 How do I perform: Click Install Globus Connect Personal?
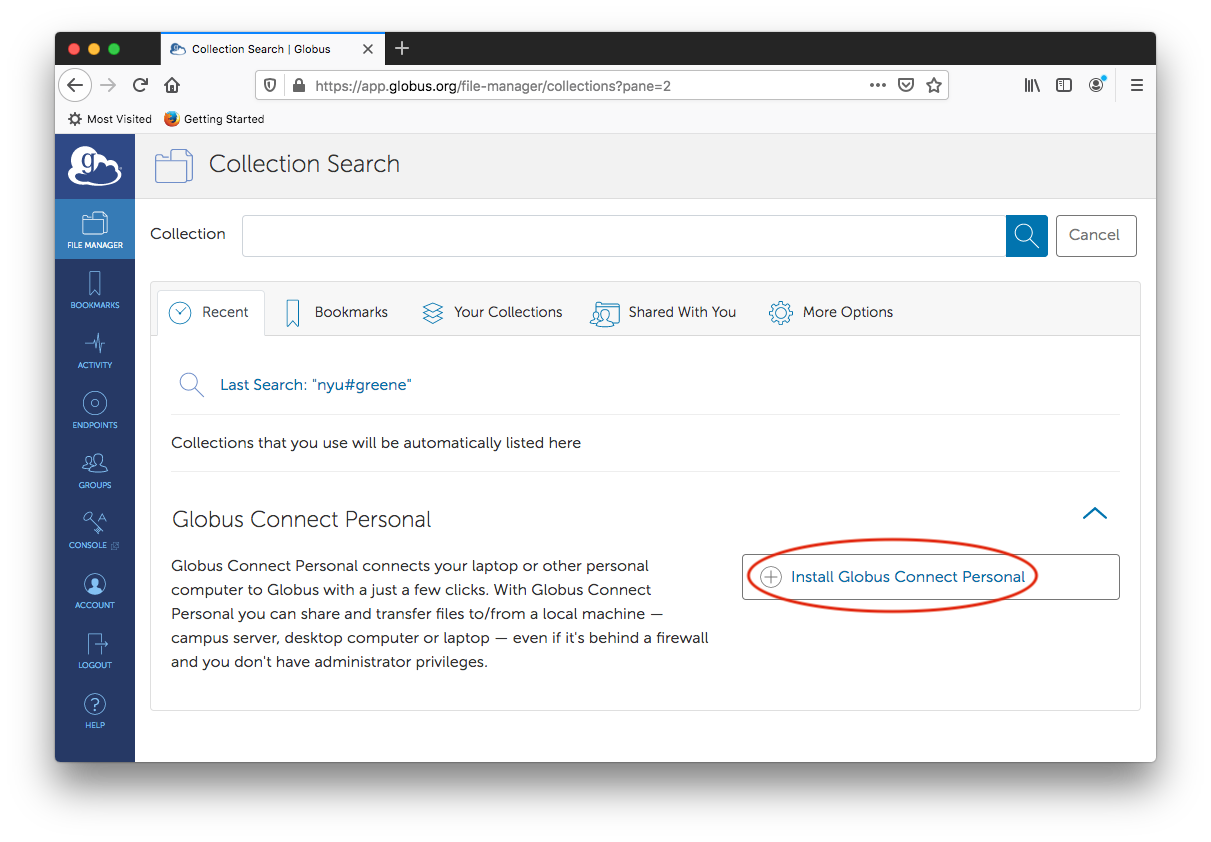[x=907, y=577]
